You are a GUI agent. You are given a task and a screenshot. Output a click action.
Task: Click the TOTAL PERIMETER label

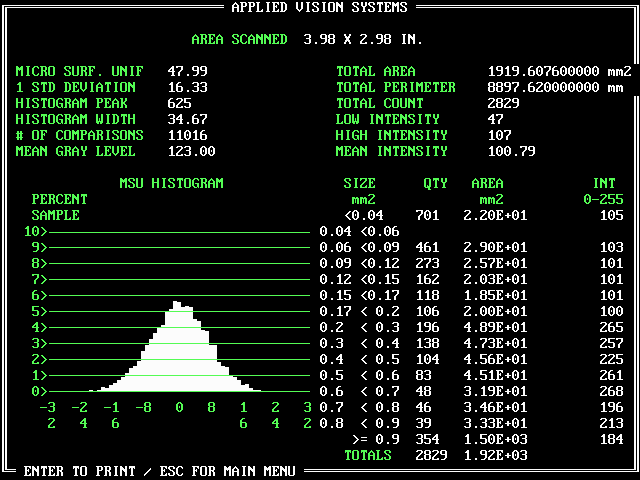(396, 87)
